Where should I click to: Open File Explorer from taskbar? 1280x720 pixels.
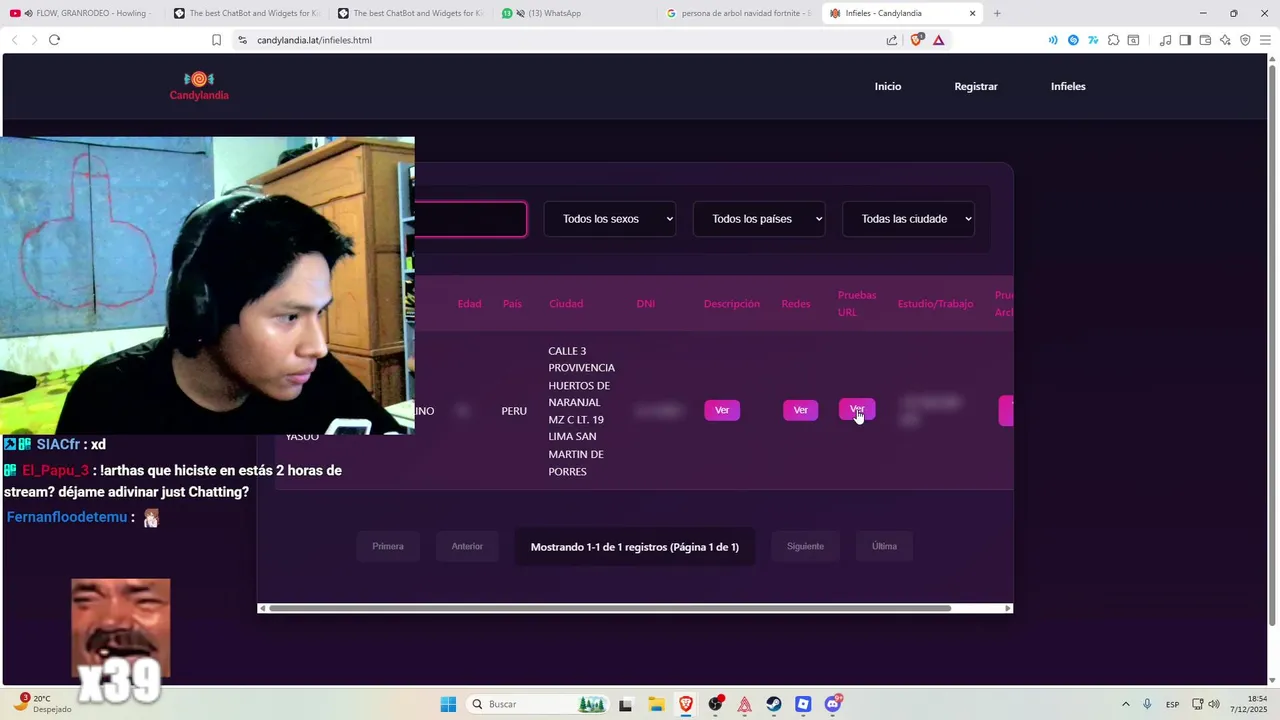655,704
